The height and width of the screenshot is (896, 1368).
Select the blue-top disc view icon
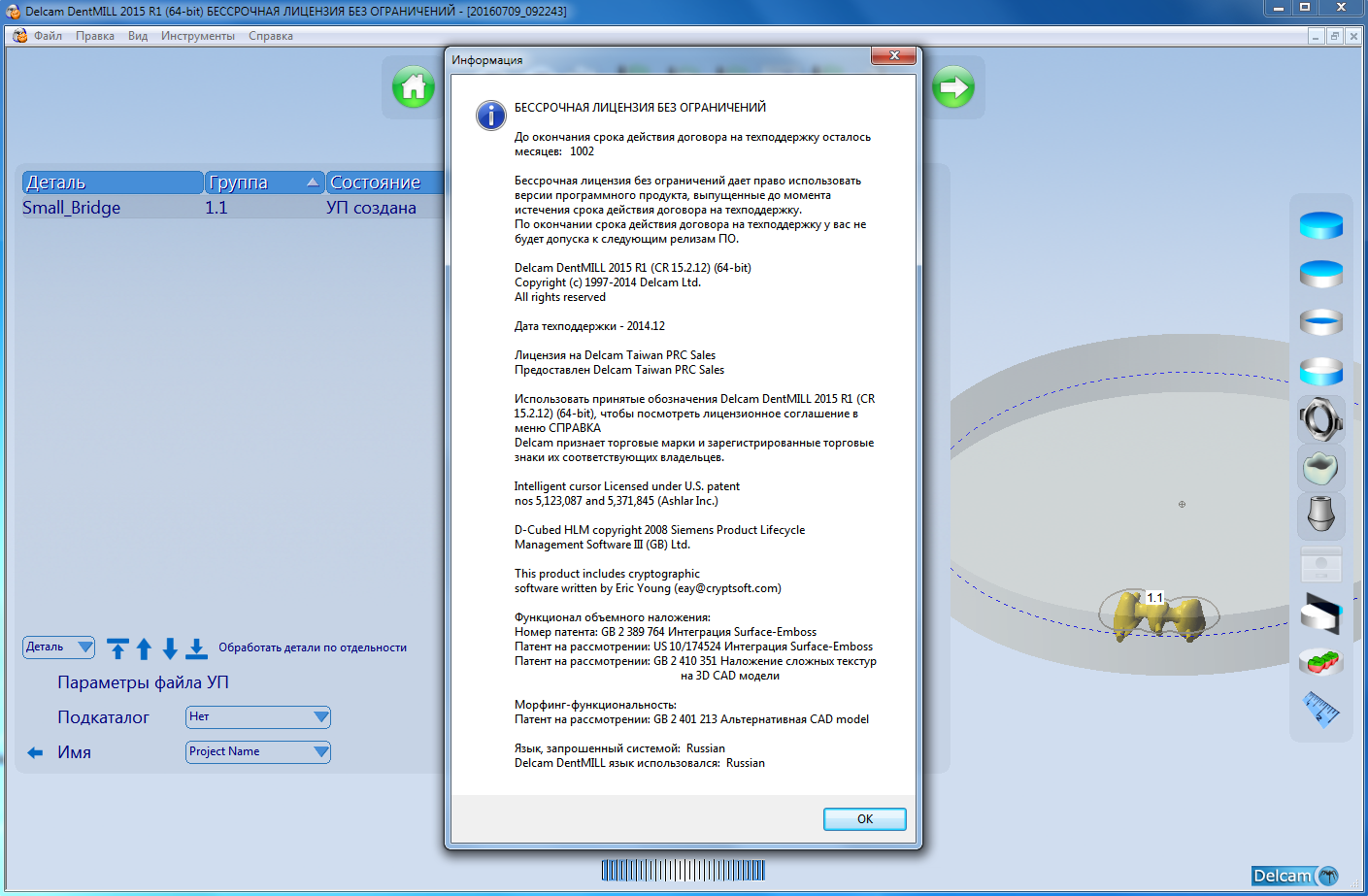(x=1321, y=274)
